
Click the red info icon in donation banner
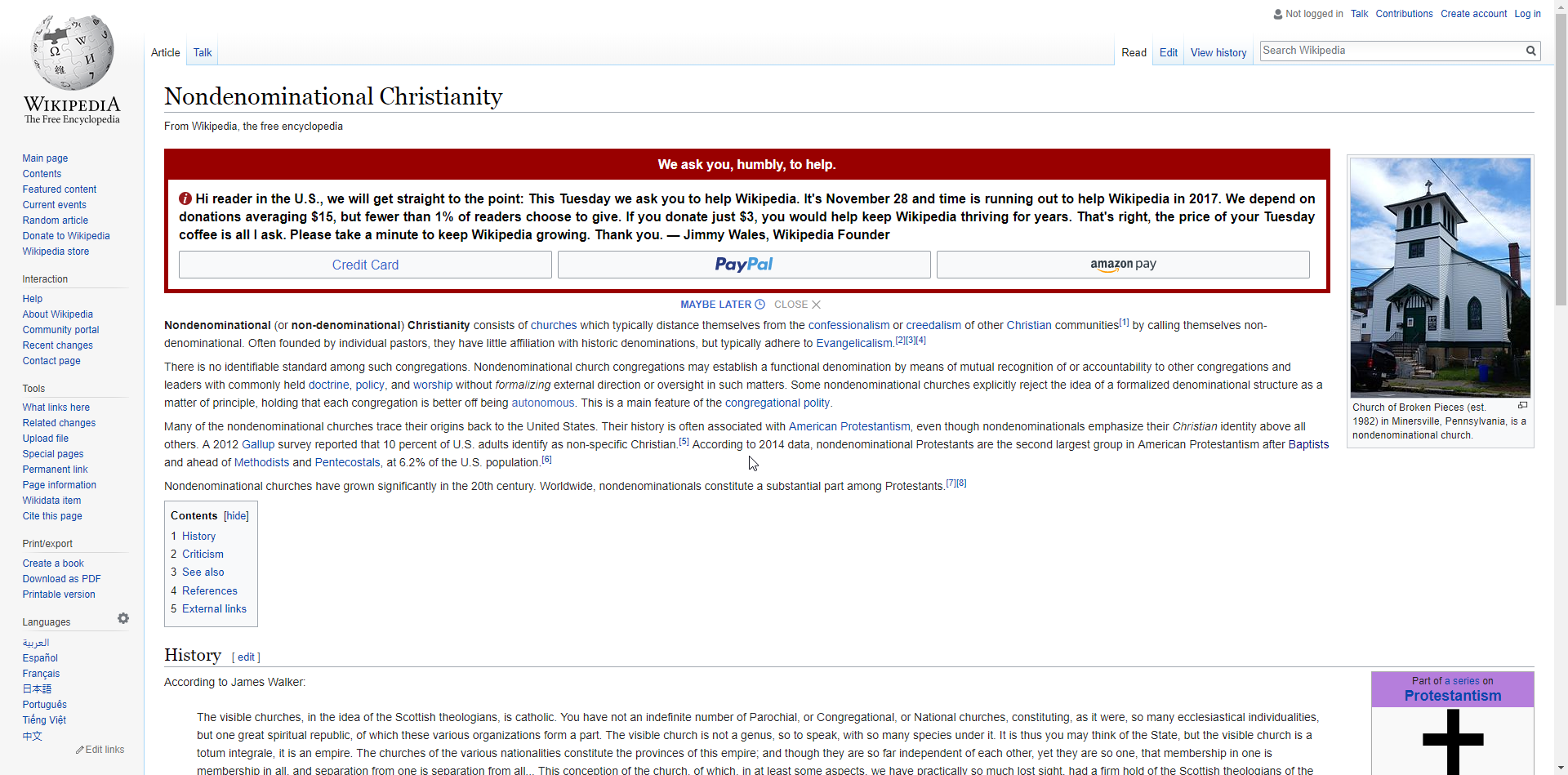pos(185,198)
